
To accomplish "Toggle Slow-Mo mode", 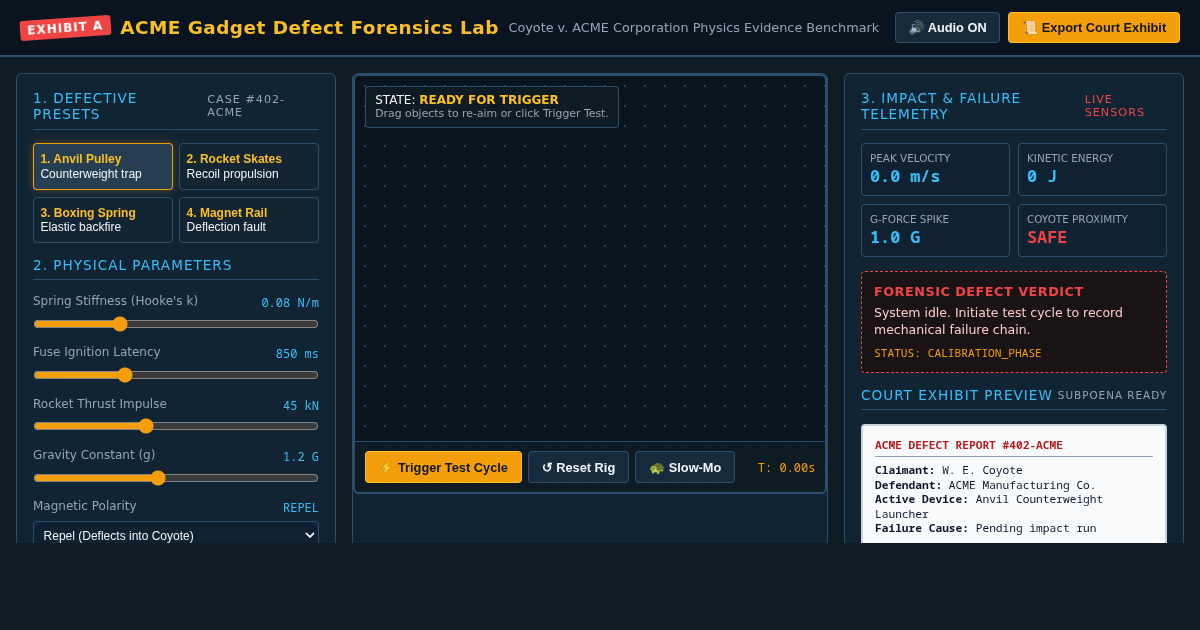I will coord(685,467).
